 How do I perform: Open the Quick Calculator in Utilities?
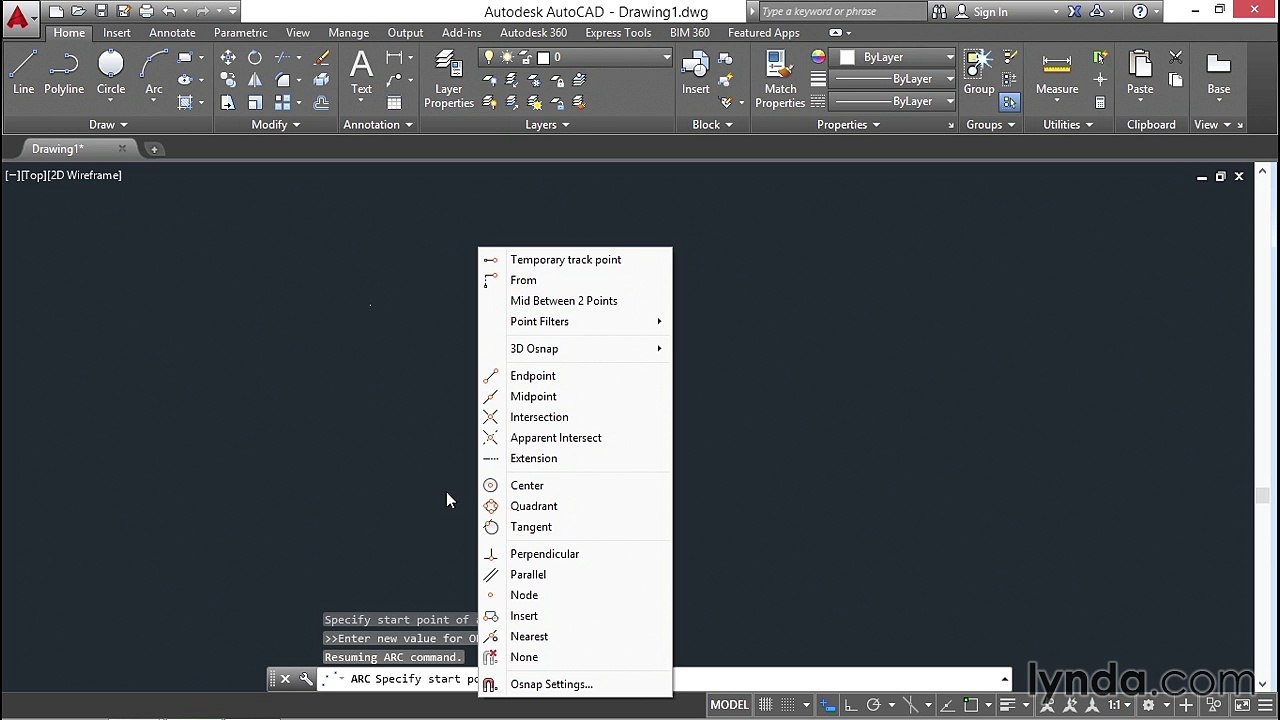1100,102
